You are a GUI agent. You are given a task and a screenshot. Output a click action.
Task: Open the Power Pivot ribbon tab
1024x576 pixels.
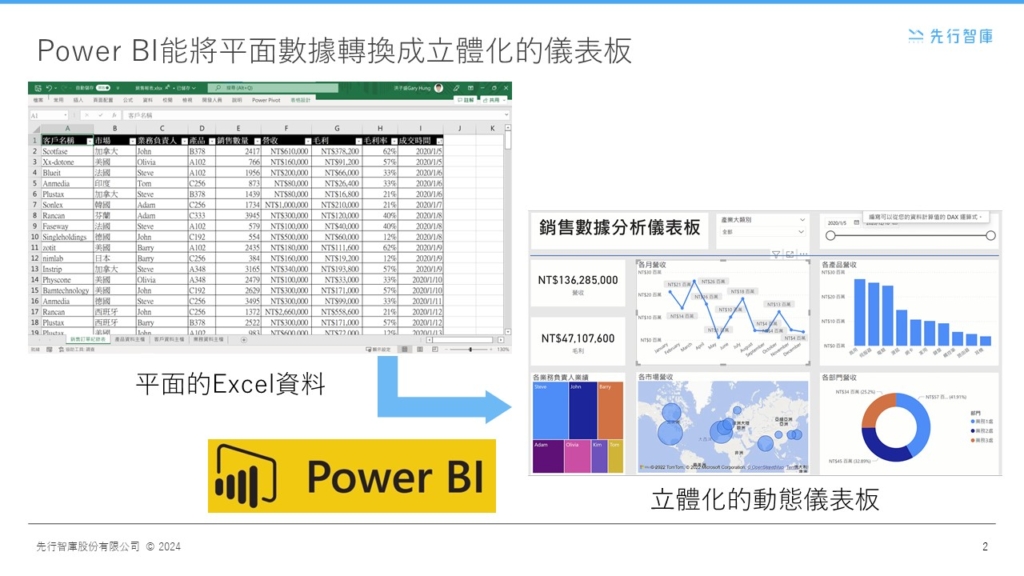pyautogui.click(x=266, y=100)
